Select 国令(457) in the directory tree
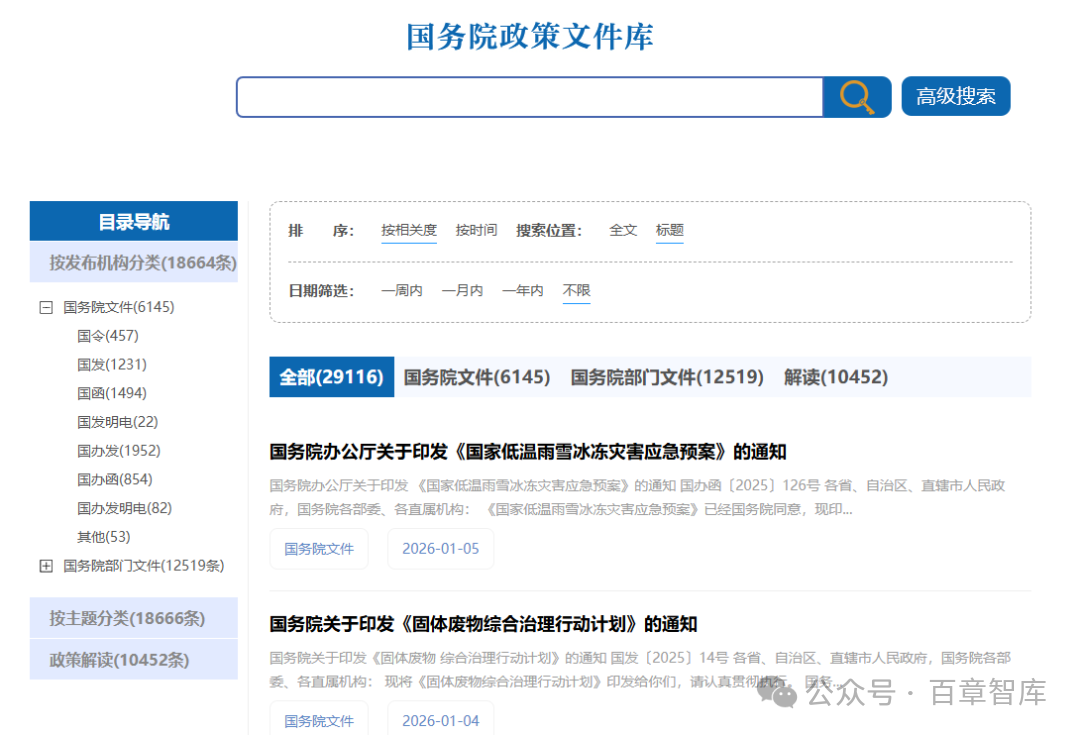Viewport: 1080px width, 735px height. pos(108,336)
